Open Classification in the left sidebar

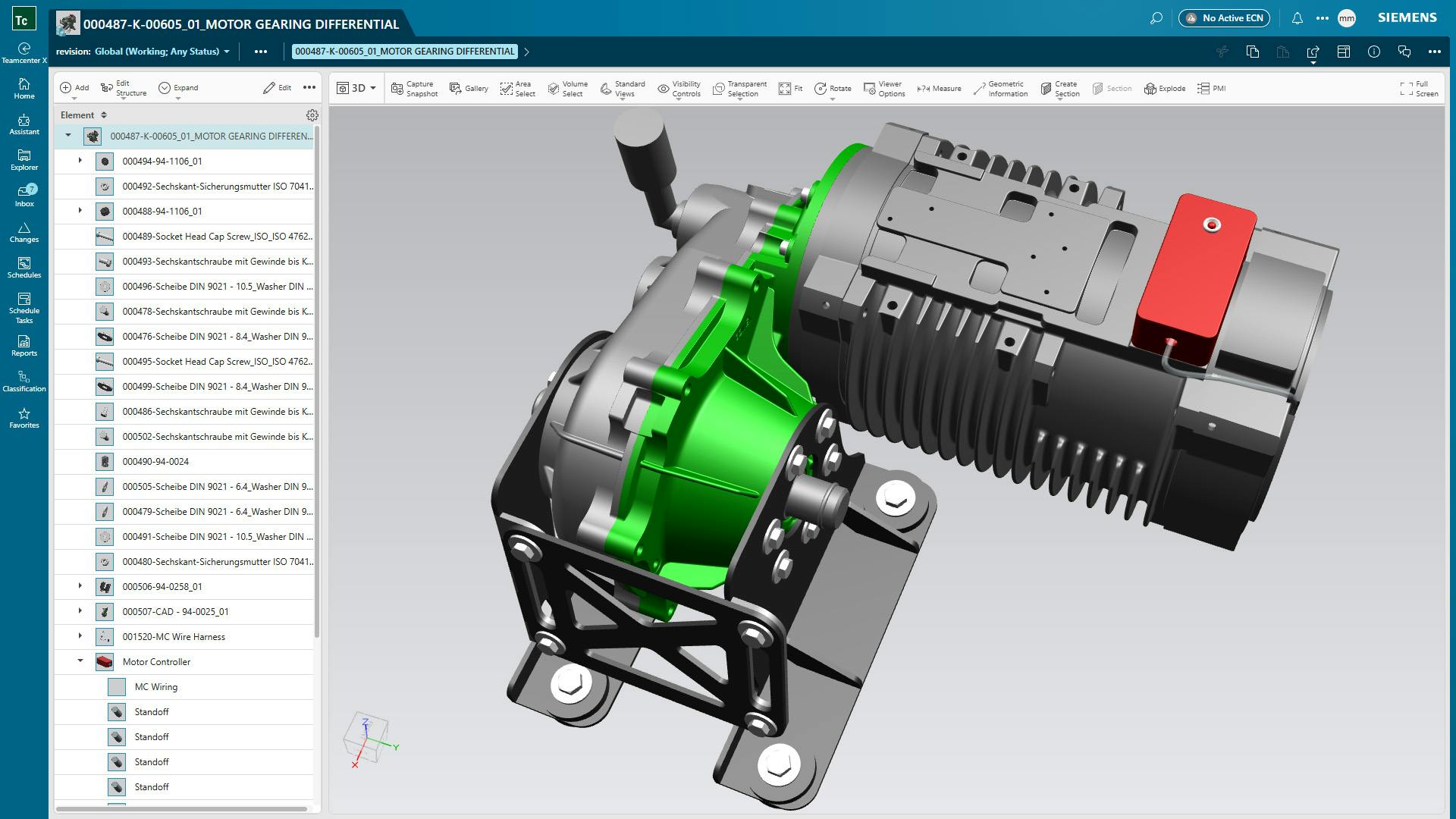tap(24, 381)
